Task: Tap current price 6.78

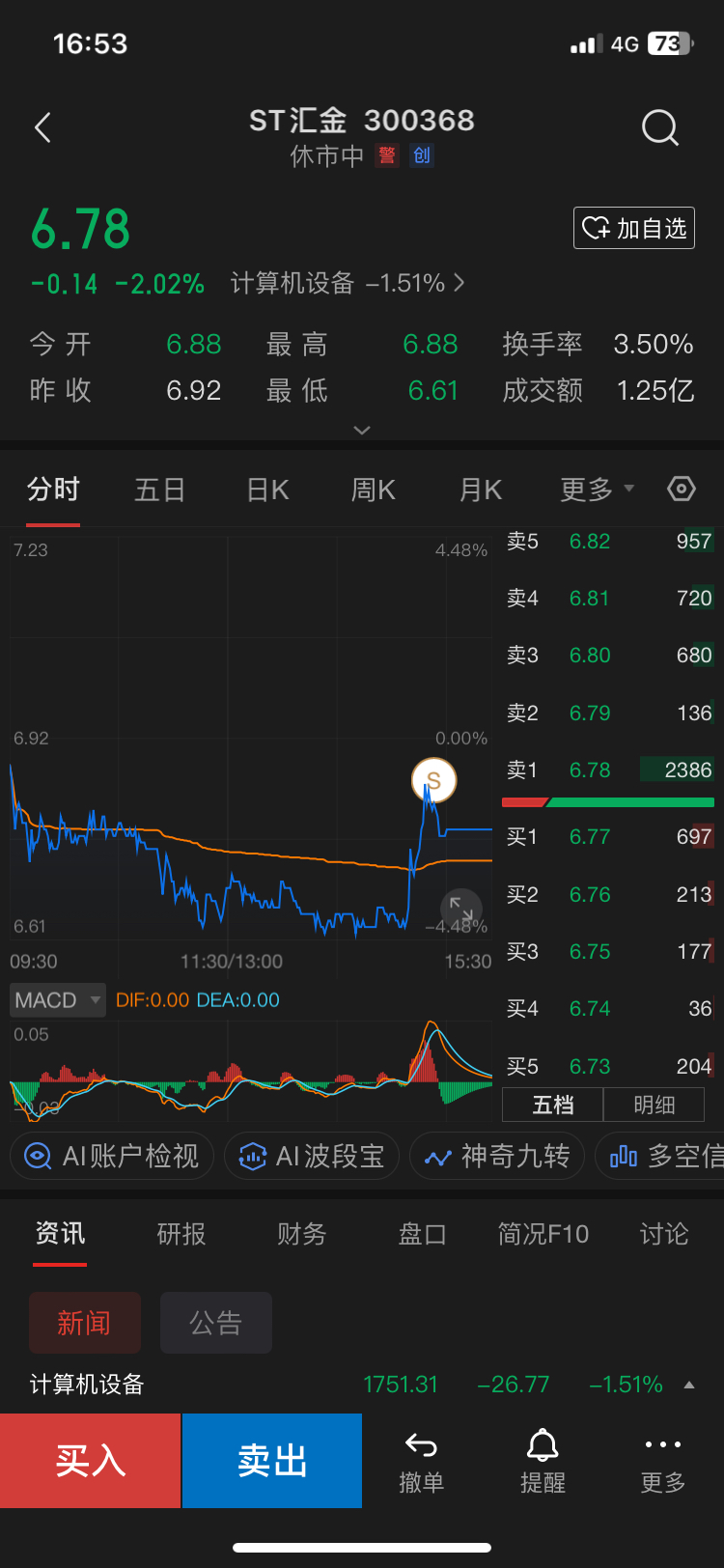Action: 81,229
